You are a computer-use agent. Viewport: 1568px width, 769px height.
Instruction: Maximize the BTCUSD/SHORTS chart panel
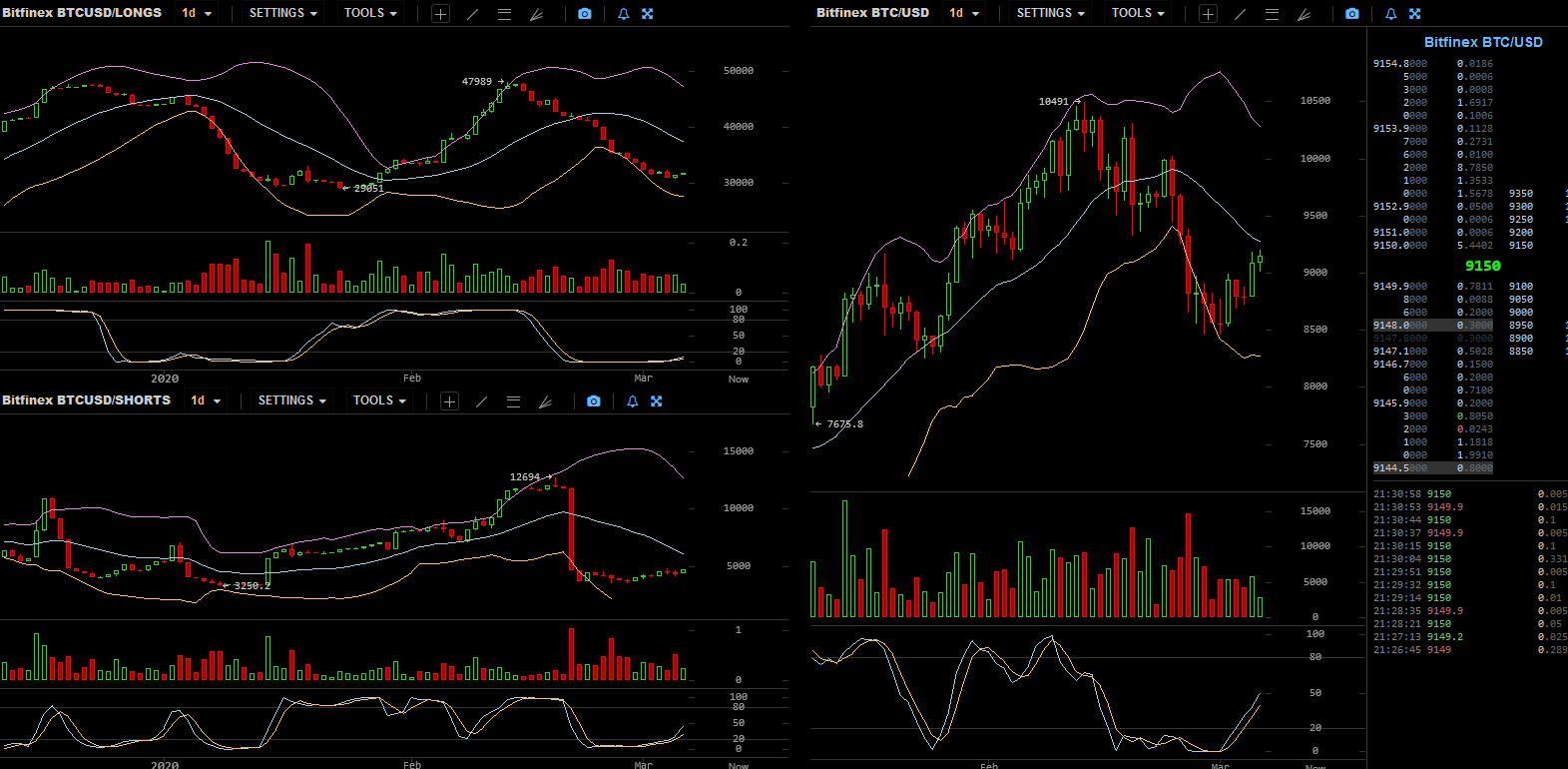[x=657, y=401]
